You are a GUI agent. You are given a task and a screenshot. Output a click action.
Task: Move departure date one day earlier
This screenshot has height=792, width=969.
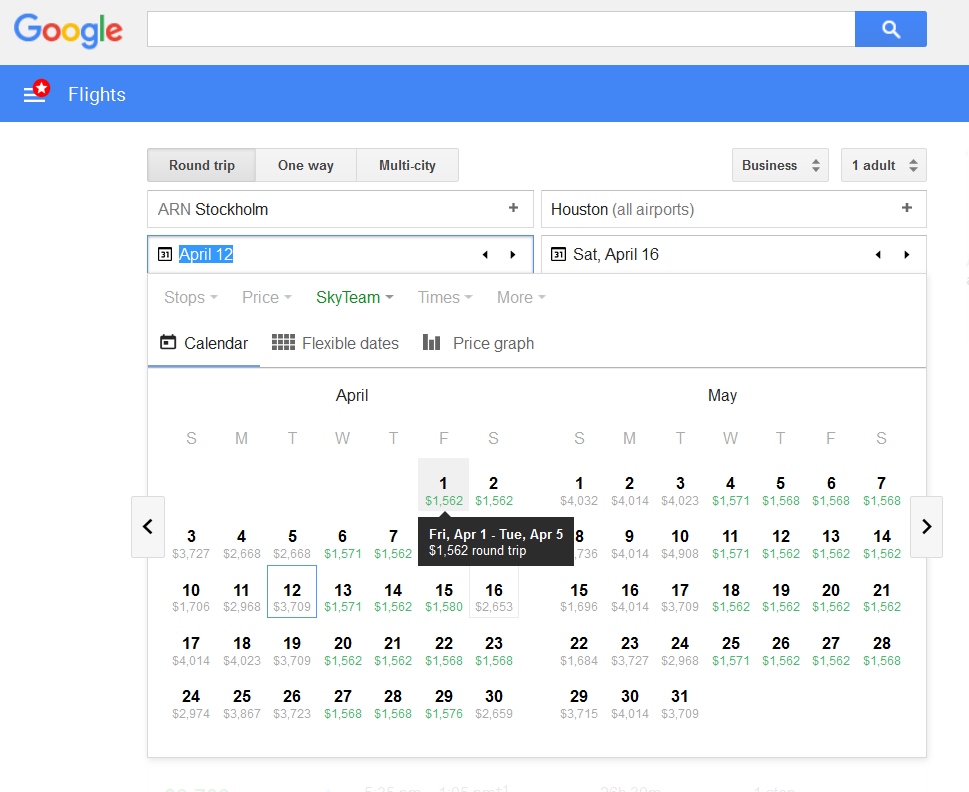pyautogui.click(x=485, y=255)
